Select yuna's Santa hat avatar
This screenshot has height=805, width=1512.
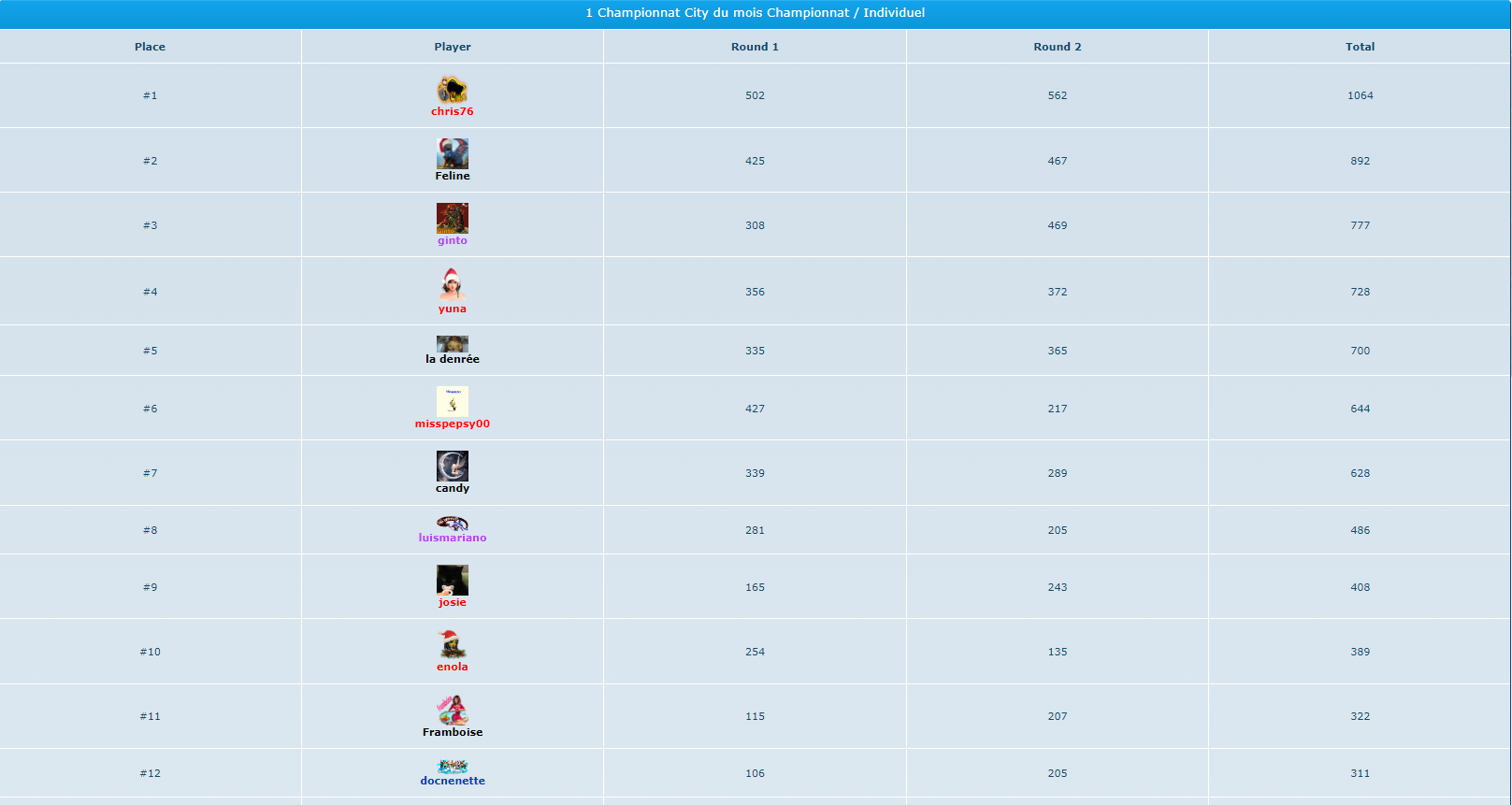pyautogui.click(x=452, y=283)
